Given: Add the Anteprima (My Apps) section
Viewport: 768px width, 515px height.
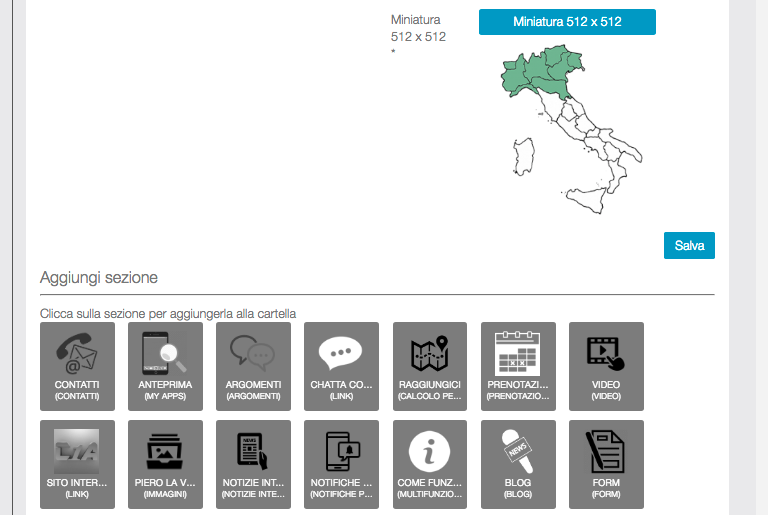Looking at the screenshot, I should (165, 366).
